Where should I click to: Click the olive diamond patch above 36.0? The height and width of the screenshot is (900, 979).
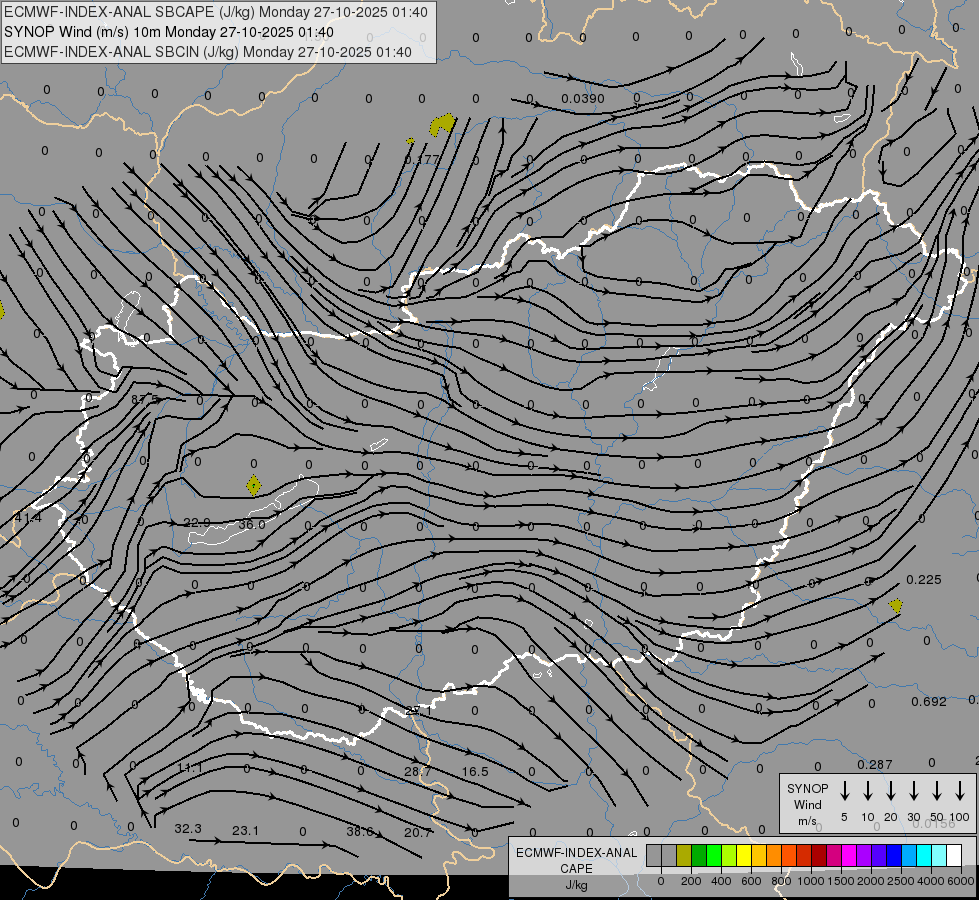coord(253,485)
